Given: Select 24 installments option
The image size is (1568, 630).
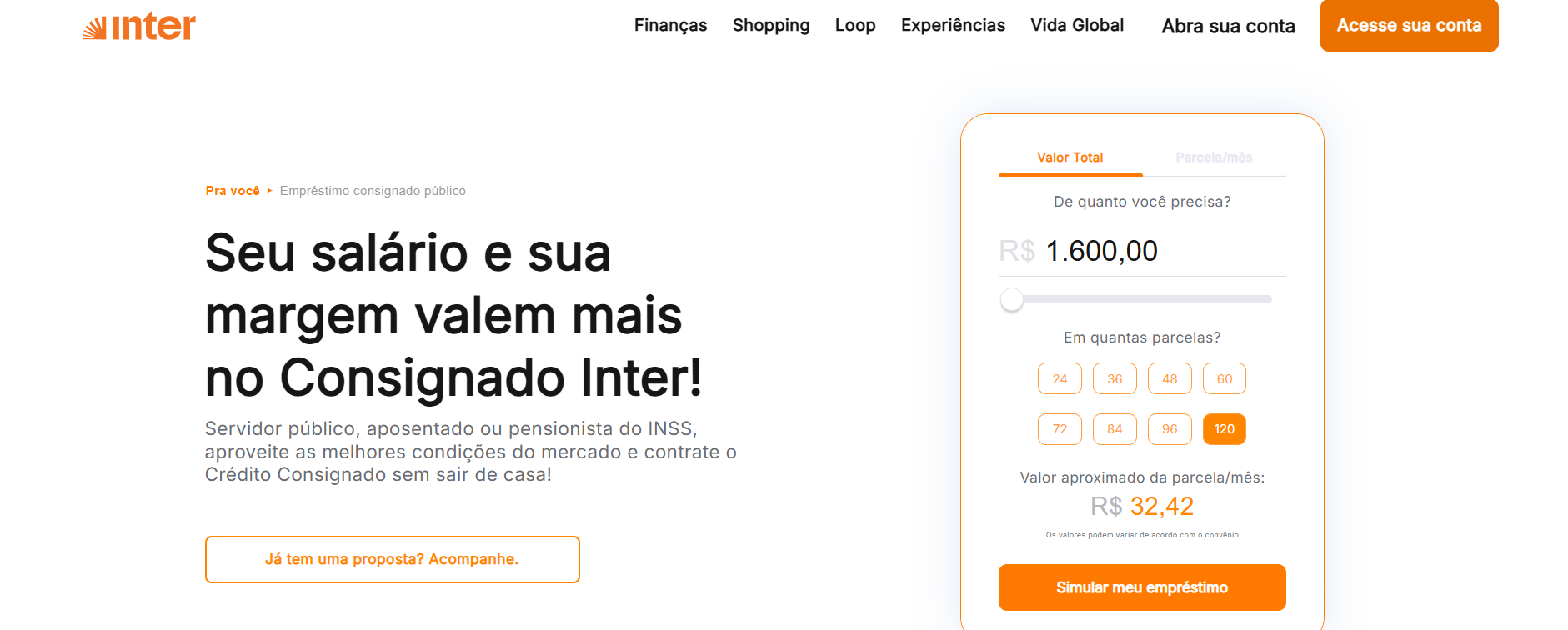Looking at the screenshot, I should tap(1060, 378).
